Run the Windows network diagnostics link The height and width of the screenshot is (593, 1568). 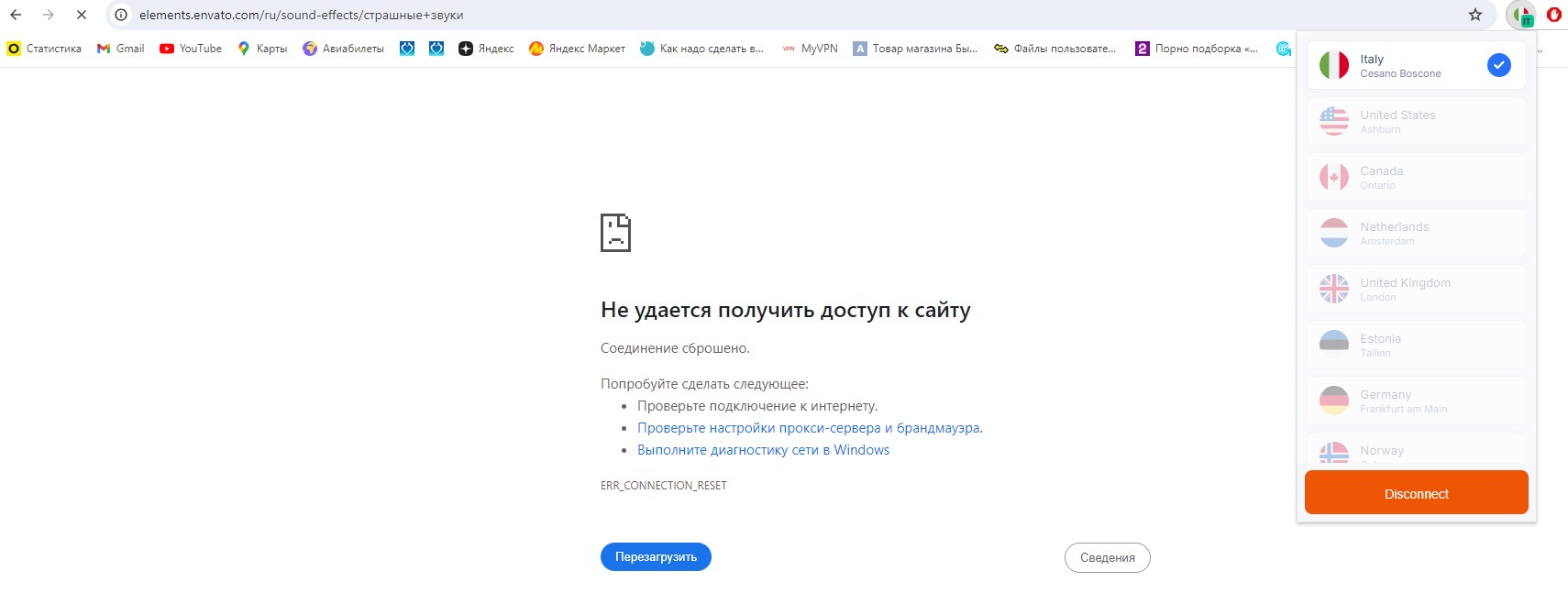click(763, 450)
